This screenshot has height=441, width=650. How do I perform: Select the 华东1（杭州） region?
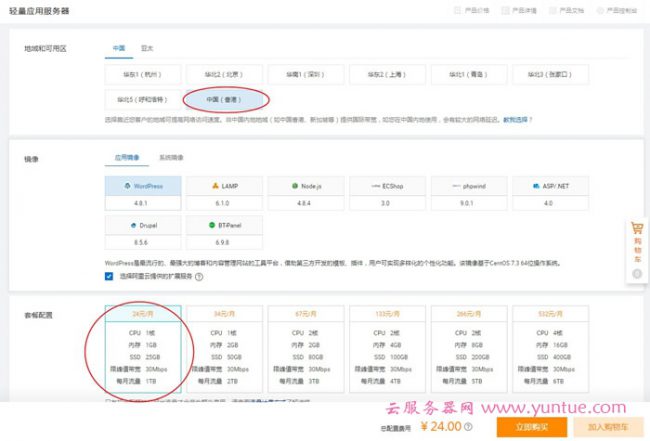(144, 74)
